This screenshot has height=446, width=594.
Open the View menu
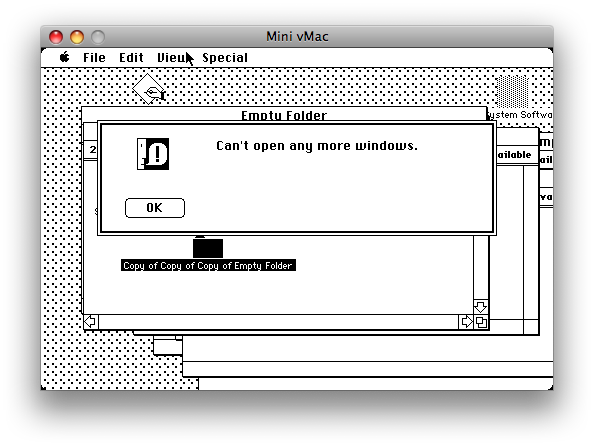[172, 58]
